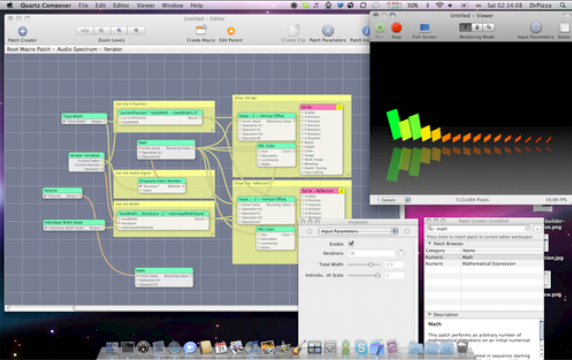Open the Custom size dropdown in Viewer
572x360 pixels.
[x=394, y=200]
